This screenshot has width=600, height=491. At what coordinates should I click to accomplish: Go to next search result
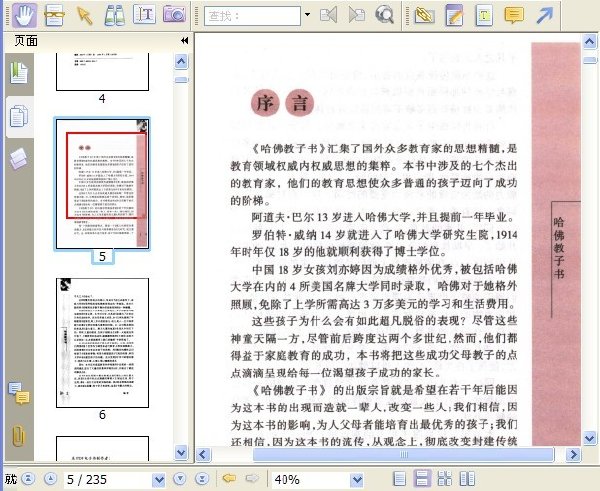pos(357,16)
